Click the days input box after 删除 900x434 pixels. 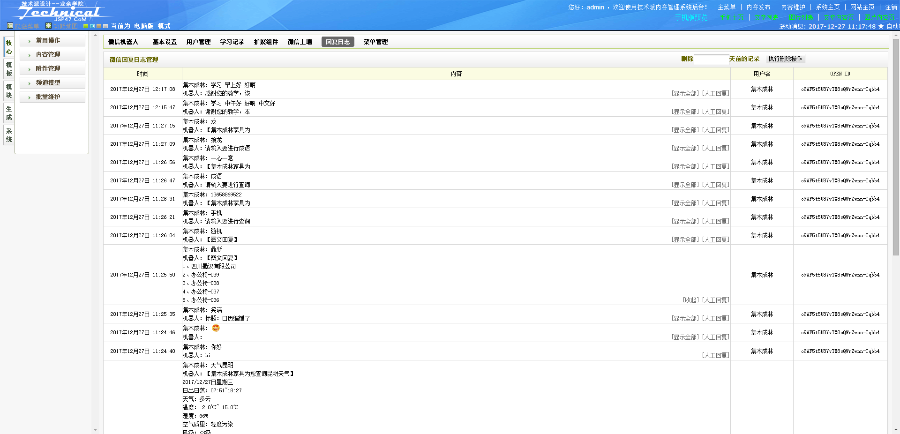(x=710, y=59)
